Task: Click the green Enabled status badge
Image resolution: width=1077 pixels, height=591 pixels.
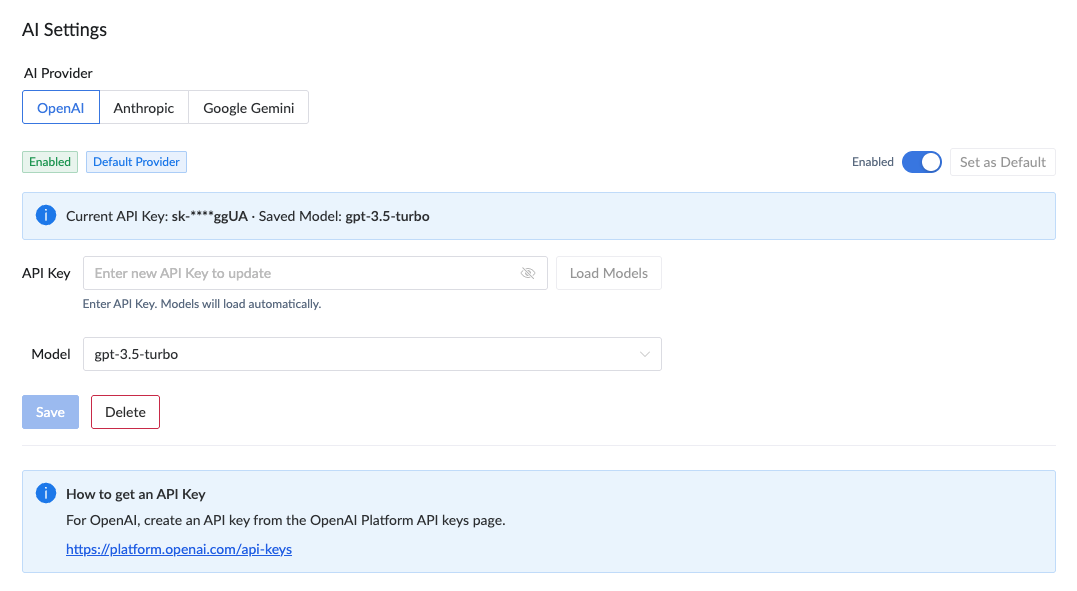Action: tap(50, 162)
